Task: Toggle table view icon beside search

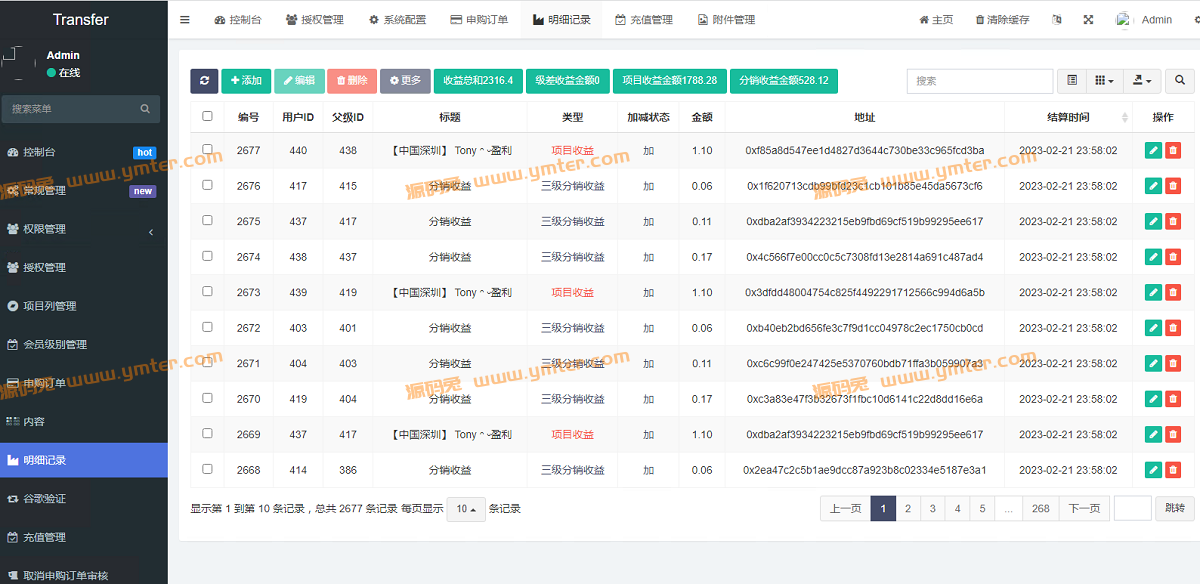Action: pos(1072,81)
